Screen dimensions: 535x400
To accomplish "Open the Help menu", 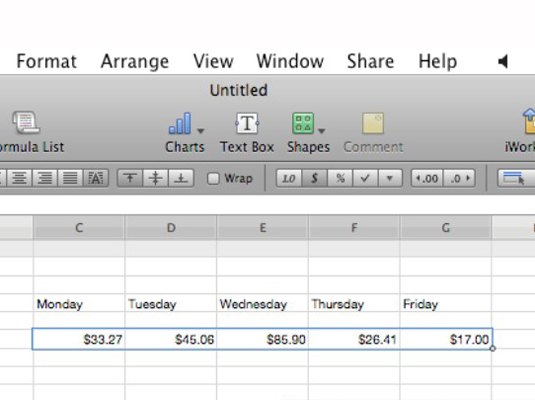I will coord(438,62).
